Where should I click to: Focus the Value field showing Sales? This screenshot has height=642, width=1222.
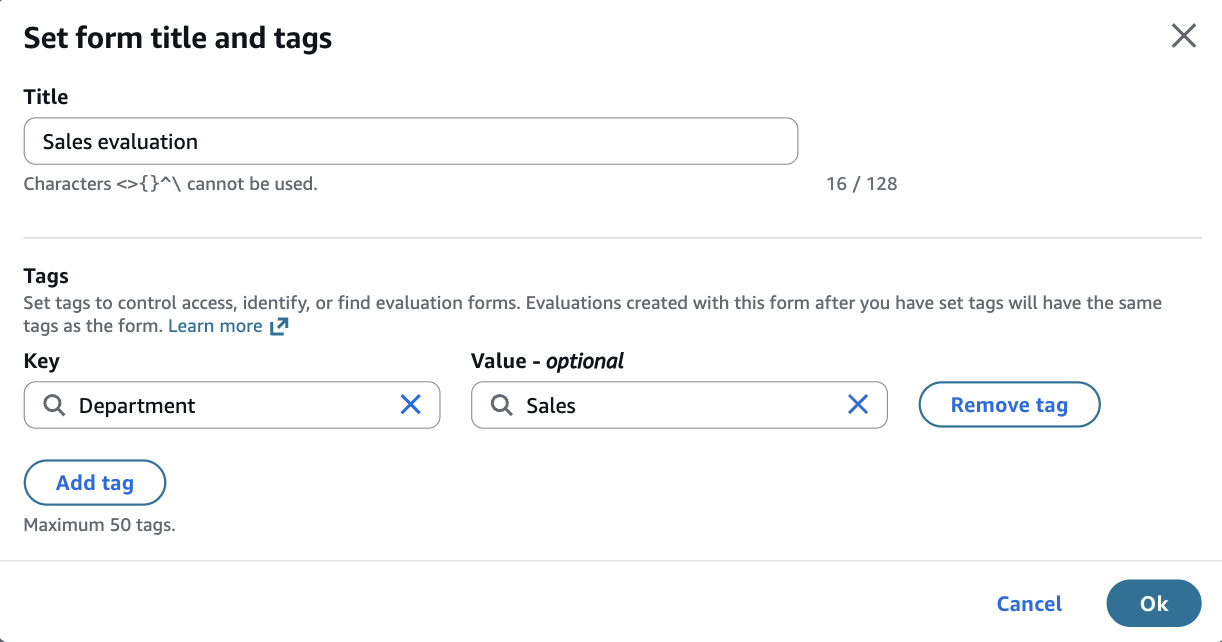[x=680, y=405]
